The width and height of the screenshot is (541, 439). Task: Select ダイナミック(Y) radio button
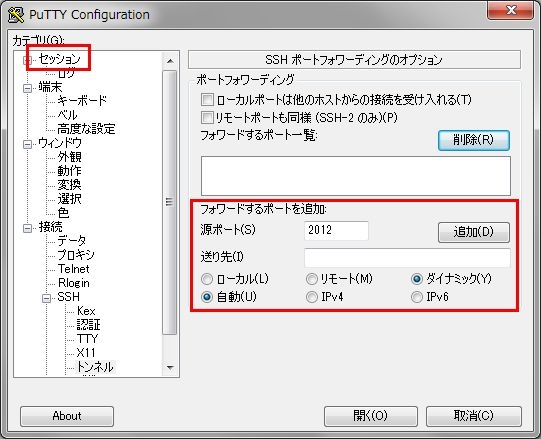coord(417,279)
